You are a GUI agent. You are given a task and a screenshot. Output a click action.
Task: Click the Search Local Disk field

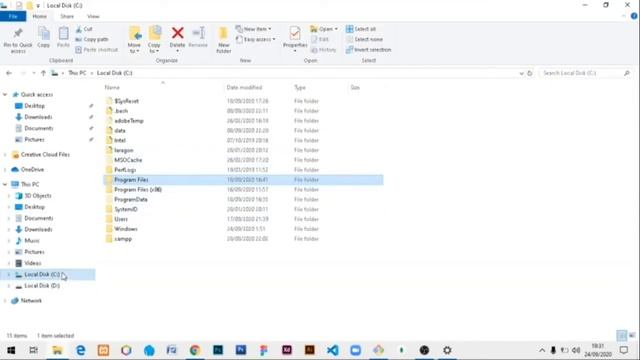[x=586, y=73]
